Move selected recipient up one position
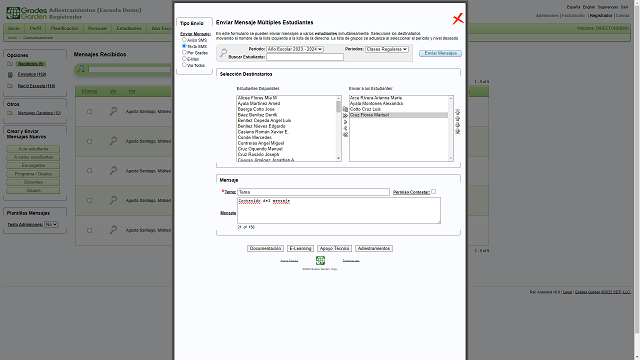Image resolution: width=640 pixels, height=360 pixels. [x=458, y=118]
